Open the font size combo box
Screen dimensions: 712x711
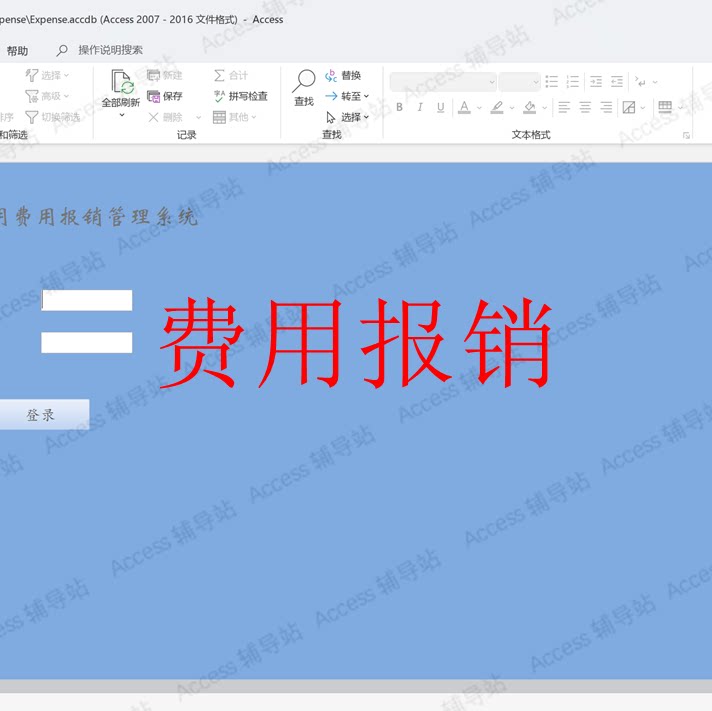pyautogui.click(x=519, y=82)
